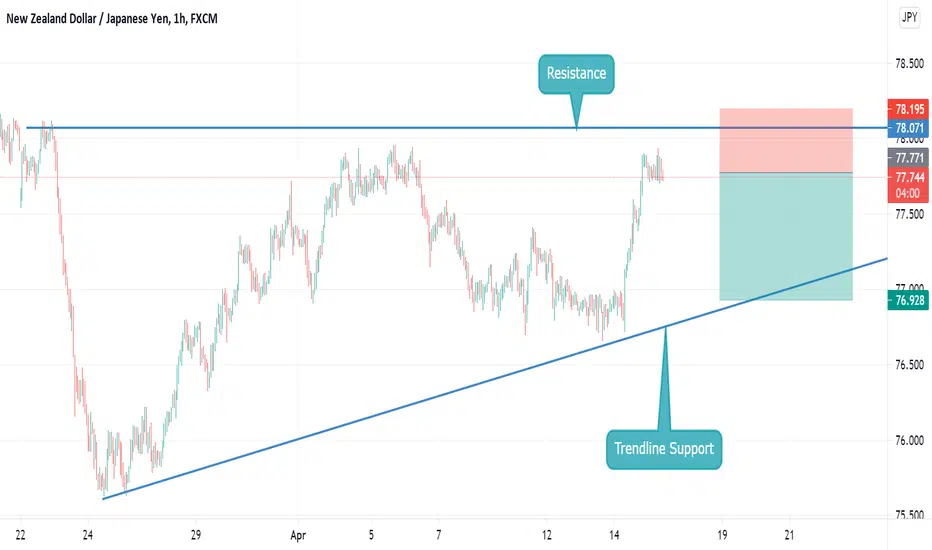932x550 pixels.
Task: Click the 78.195 red stop price tag
Action: click(908, 109)
